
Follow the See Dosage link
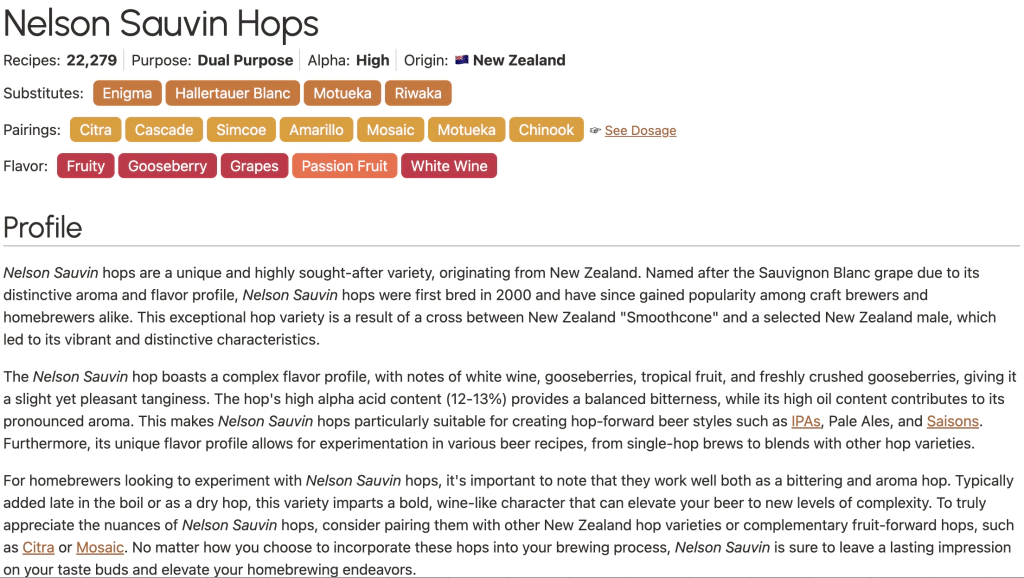(x=640, y=131)
